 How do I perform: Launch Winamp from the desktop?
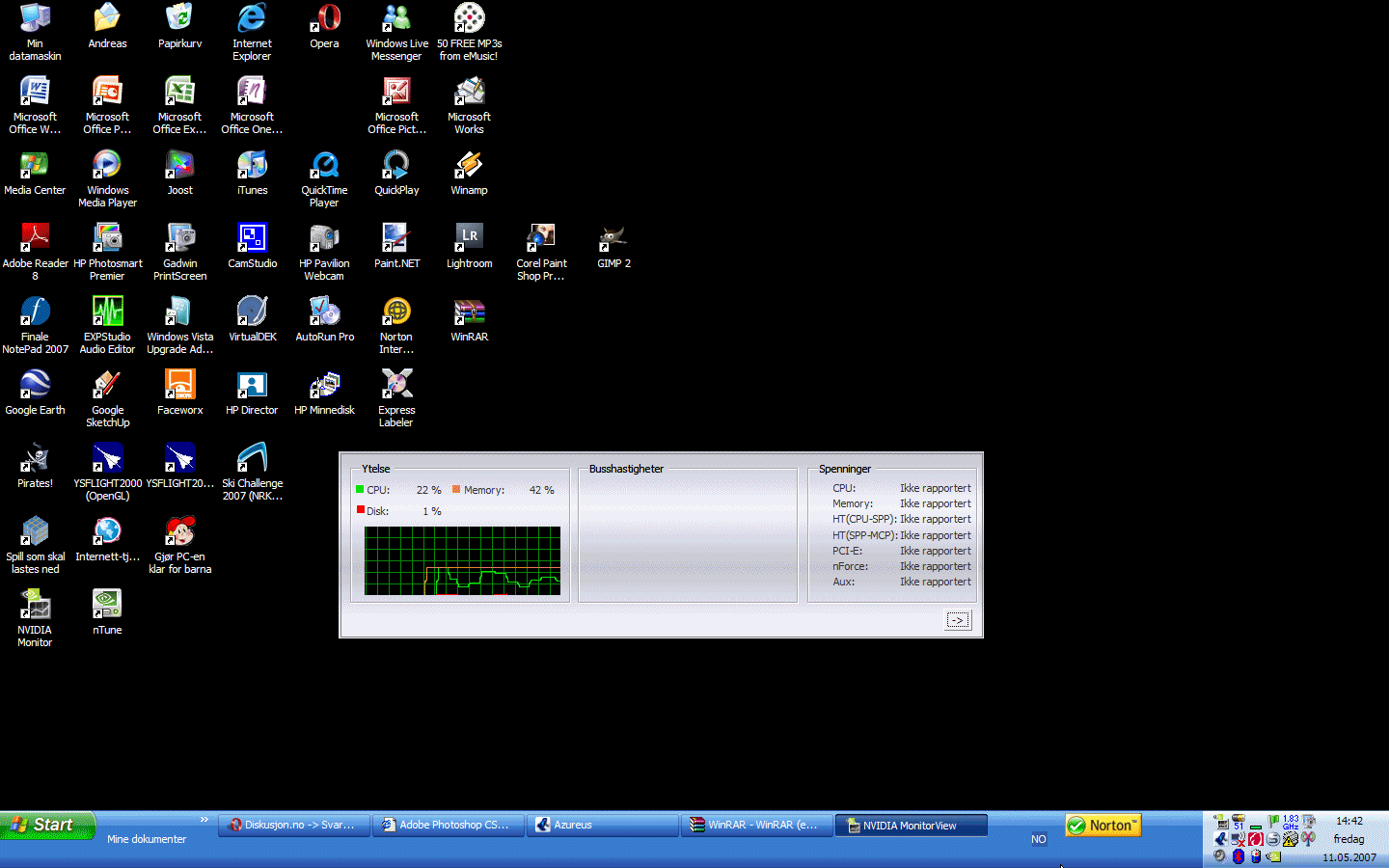click(x=469, y=173)
